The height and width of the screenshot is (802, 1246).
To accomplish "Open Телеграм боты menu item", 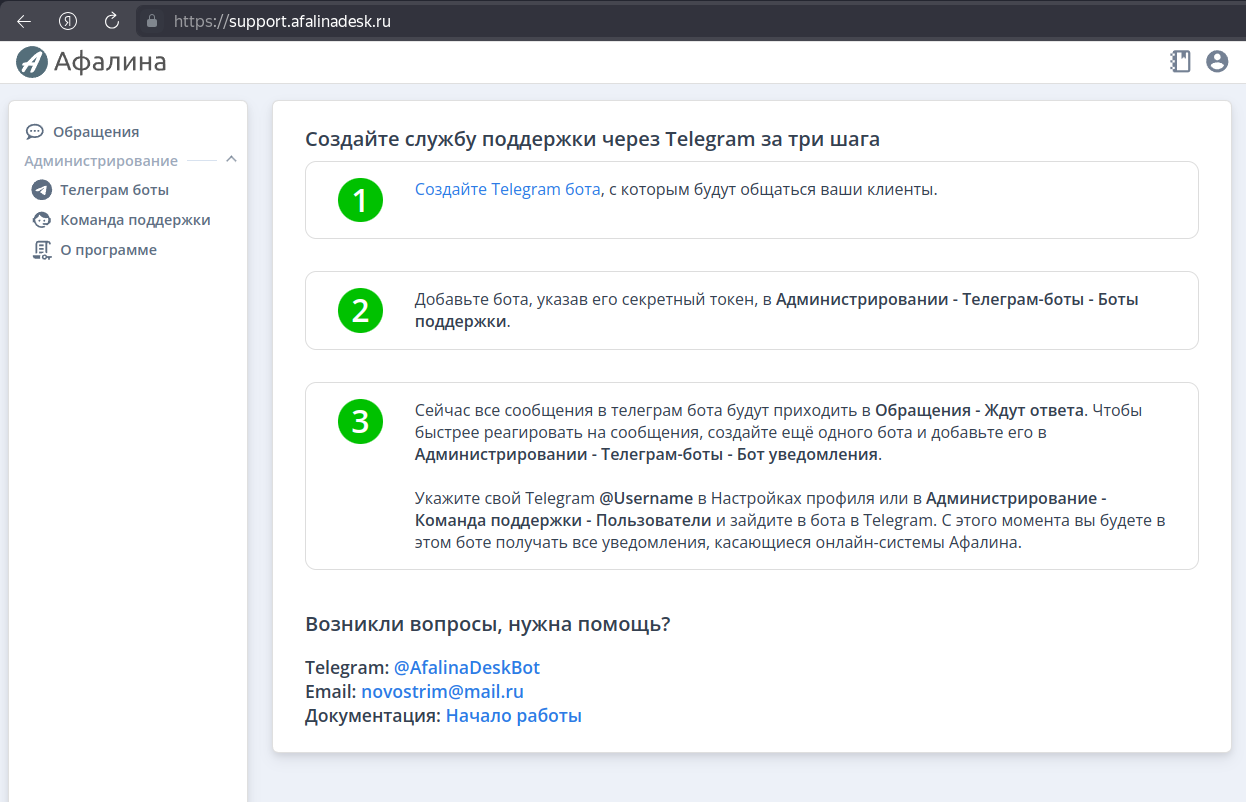I will coord(114,189).
